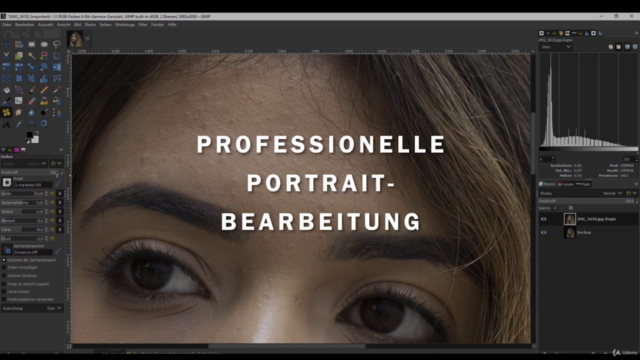
Task: Toggle Farbkomposition verwenden checkbox
Action: point(4,299)
